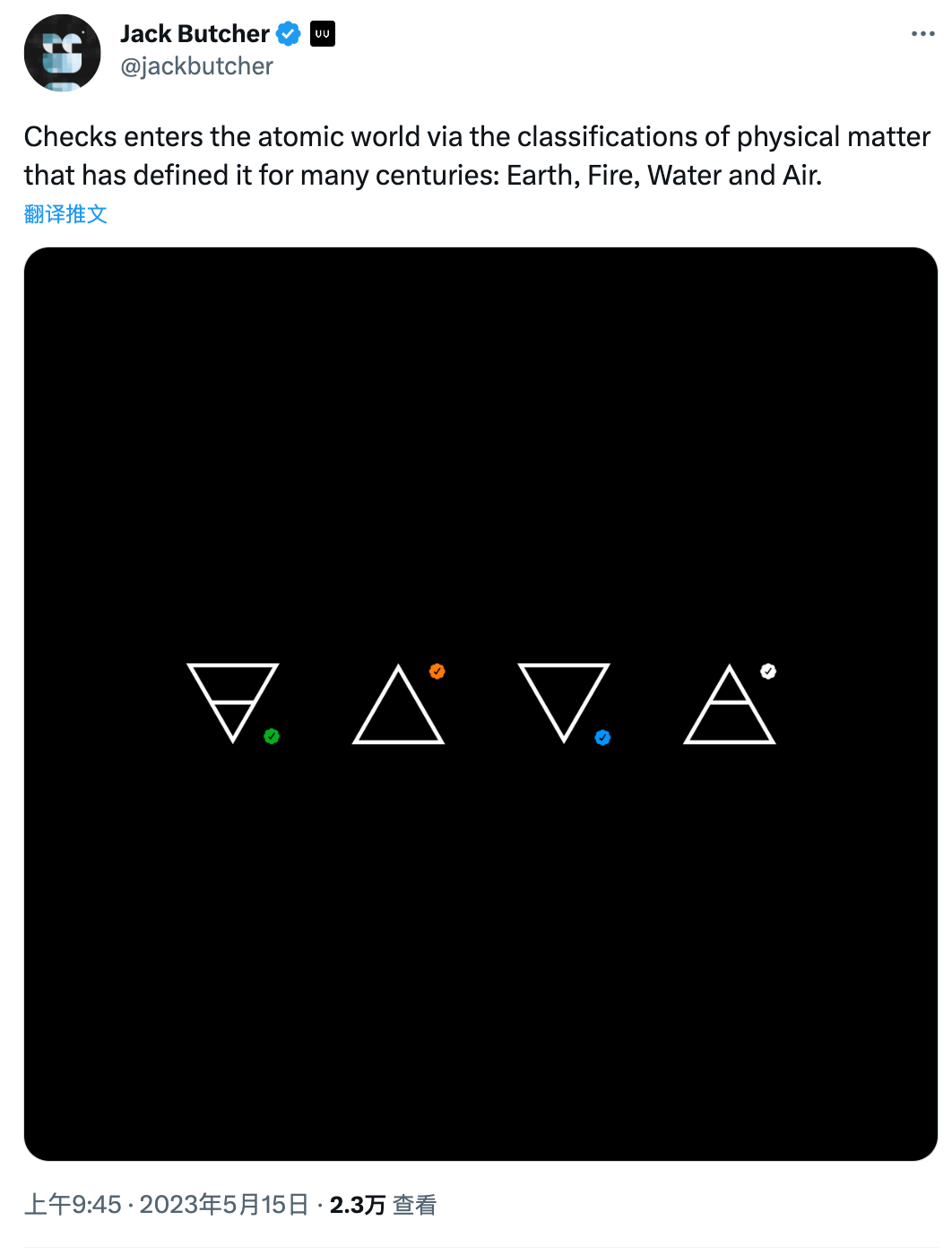Viewport: 952px width, 1255px height.
Task: Click the tweet text about Earth, Fire, Water
Action: [477, 156]
